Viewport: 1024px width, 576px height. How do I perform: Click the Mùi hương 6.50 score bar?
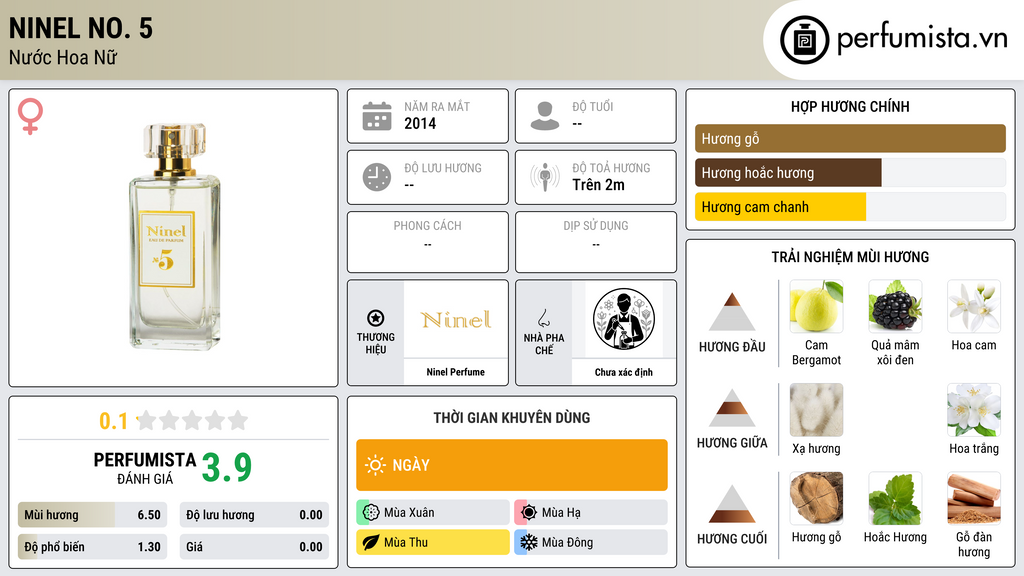(92, 515)
